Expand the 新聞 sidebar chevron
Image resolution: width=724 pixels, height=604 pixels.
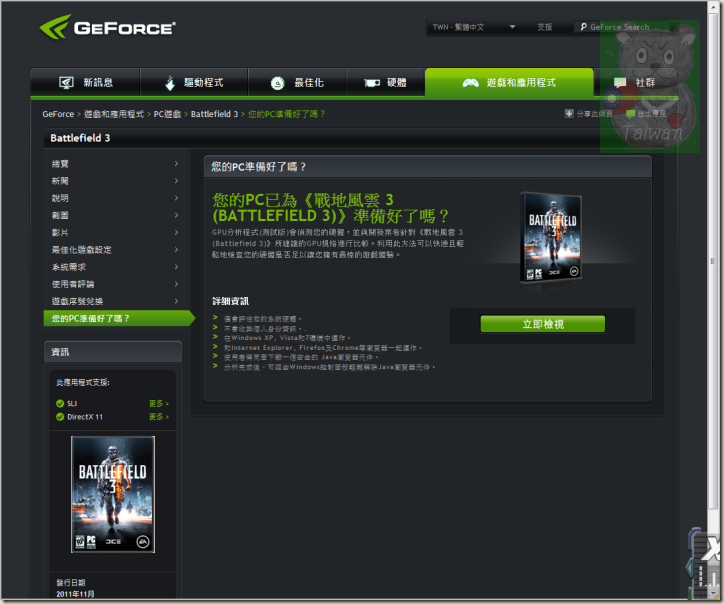click(176, 181)
